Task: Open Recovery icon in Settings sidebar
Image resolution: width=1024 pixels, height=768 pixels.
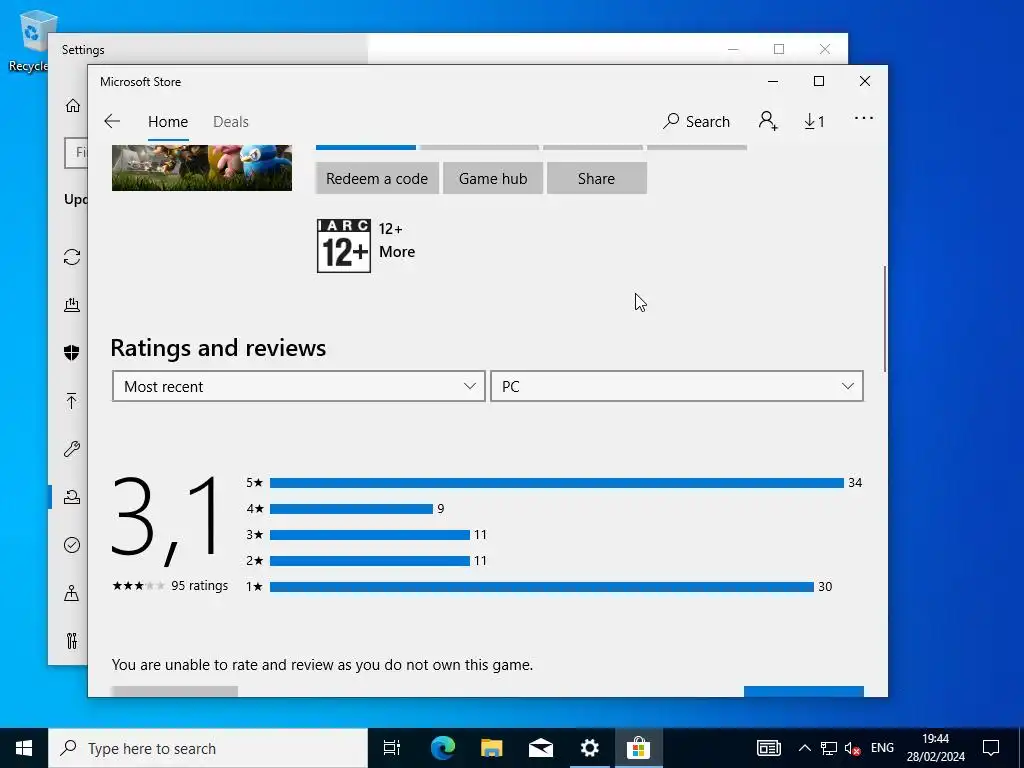Action: [72, 497]
